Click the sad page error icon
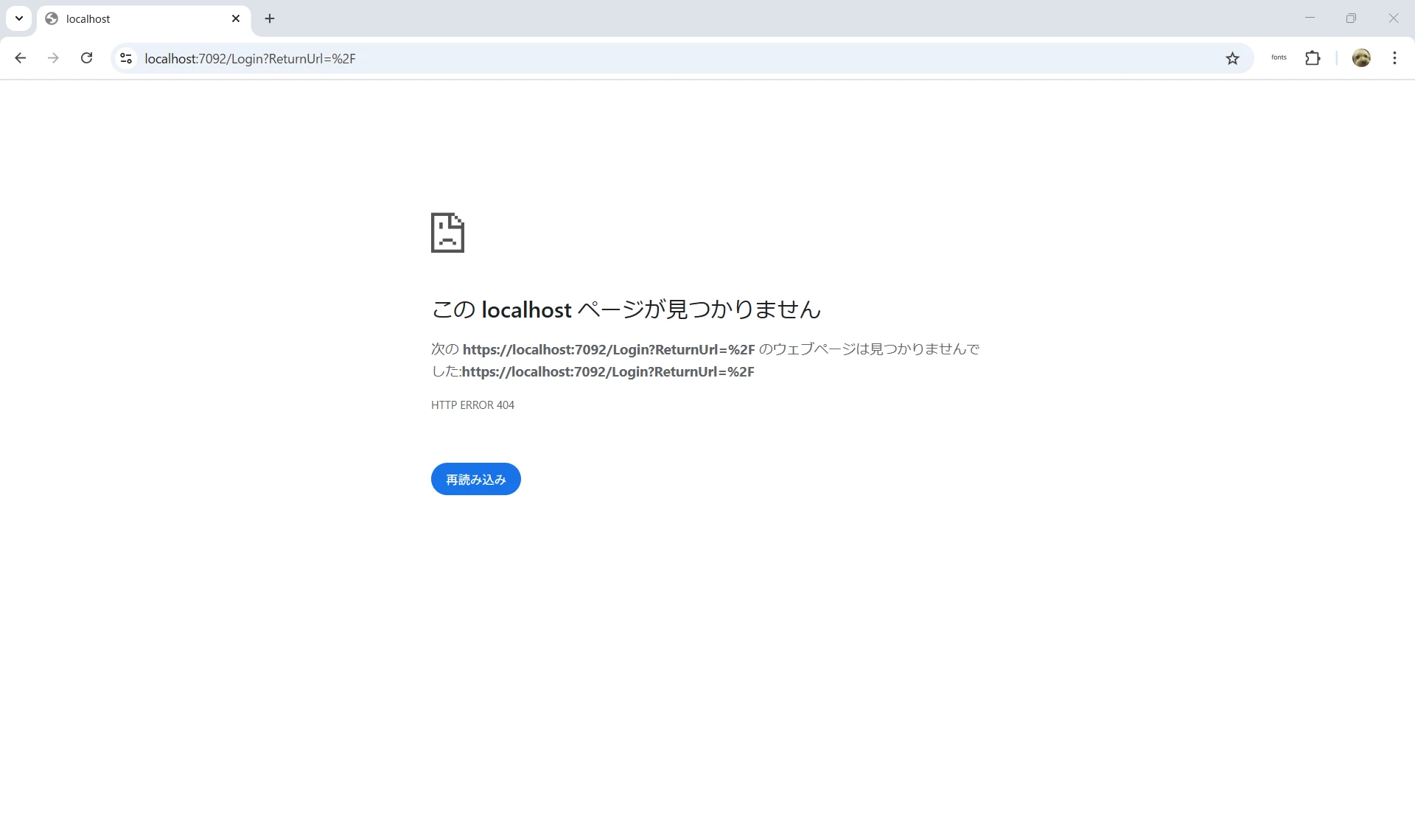This screenshot has height=840, width=1415. point(447,233)
